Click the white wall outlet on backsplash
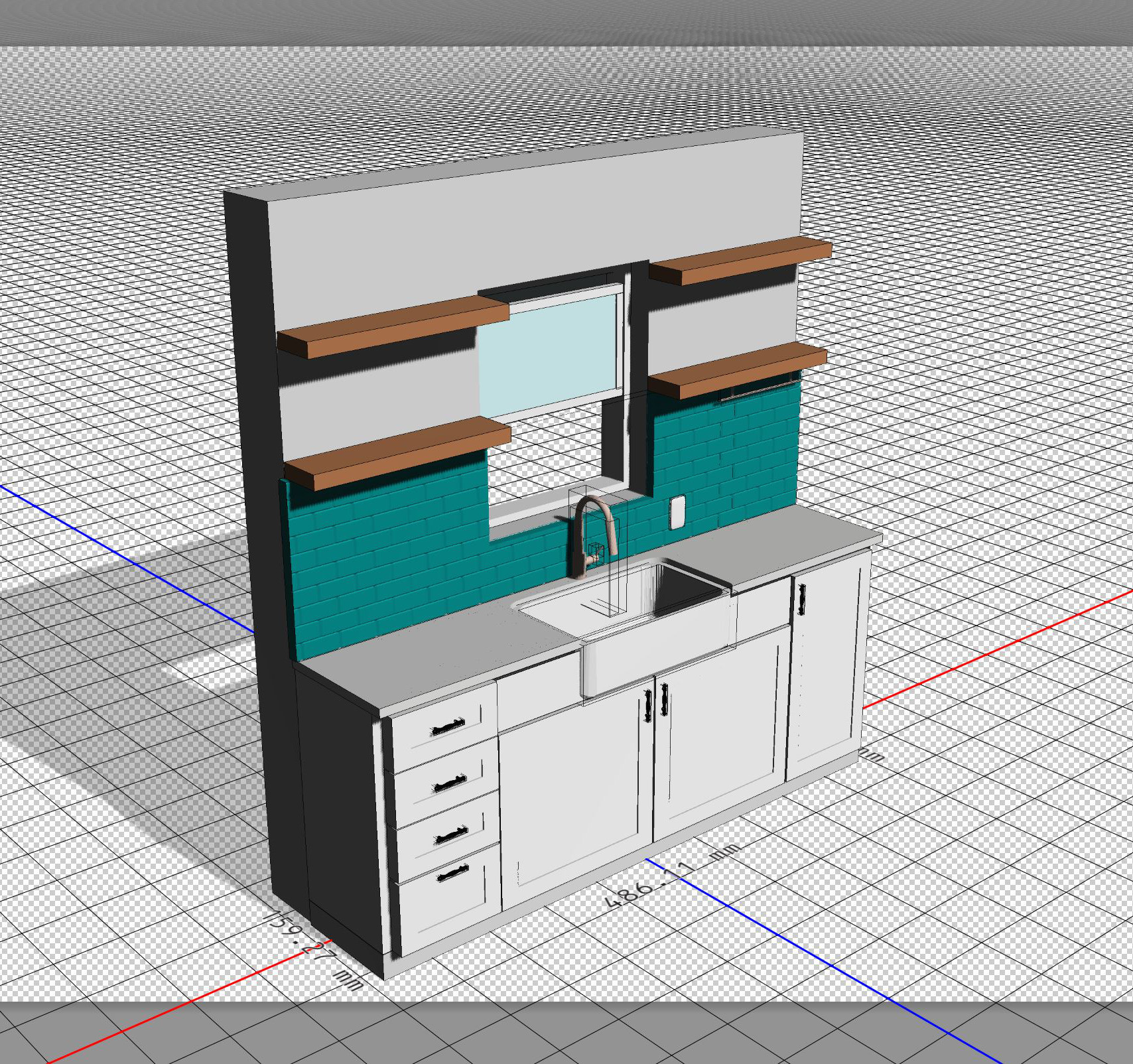The image size is (1133, 1064). (677, 512)
